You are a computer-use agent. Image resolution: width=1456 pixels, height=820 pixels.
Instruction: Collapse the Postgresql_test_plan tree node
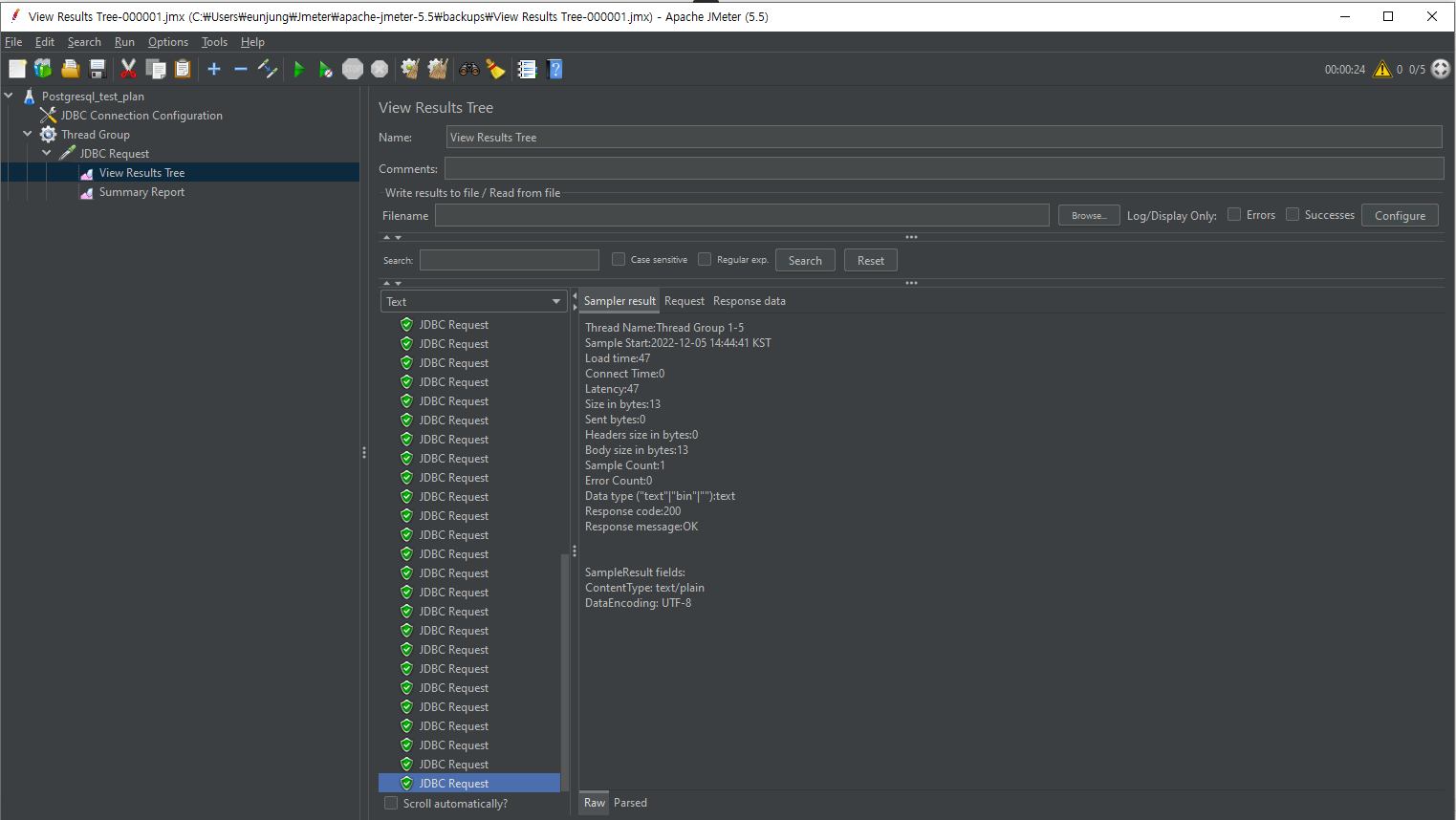9,96
